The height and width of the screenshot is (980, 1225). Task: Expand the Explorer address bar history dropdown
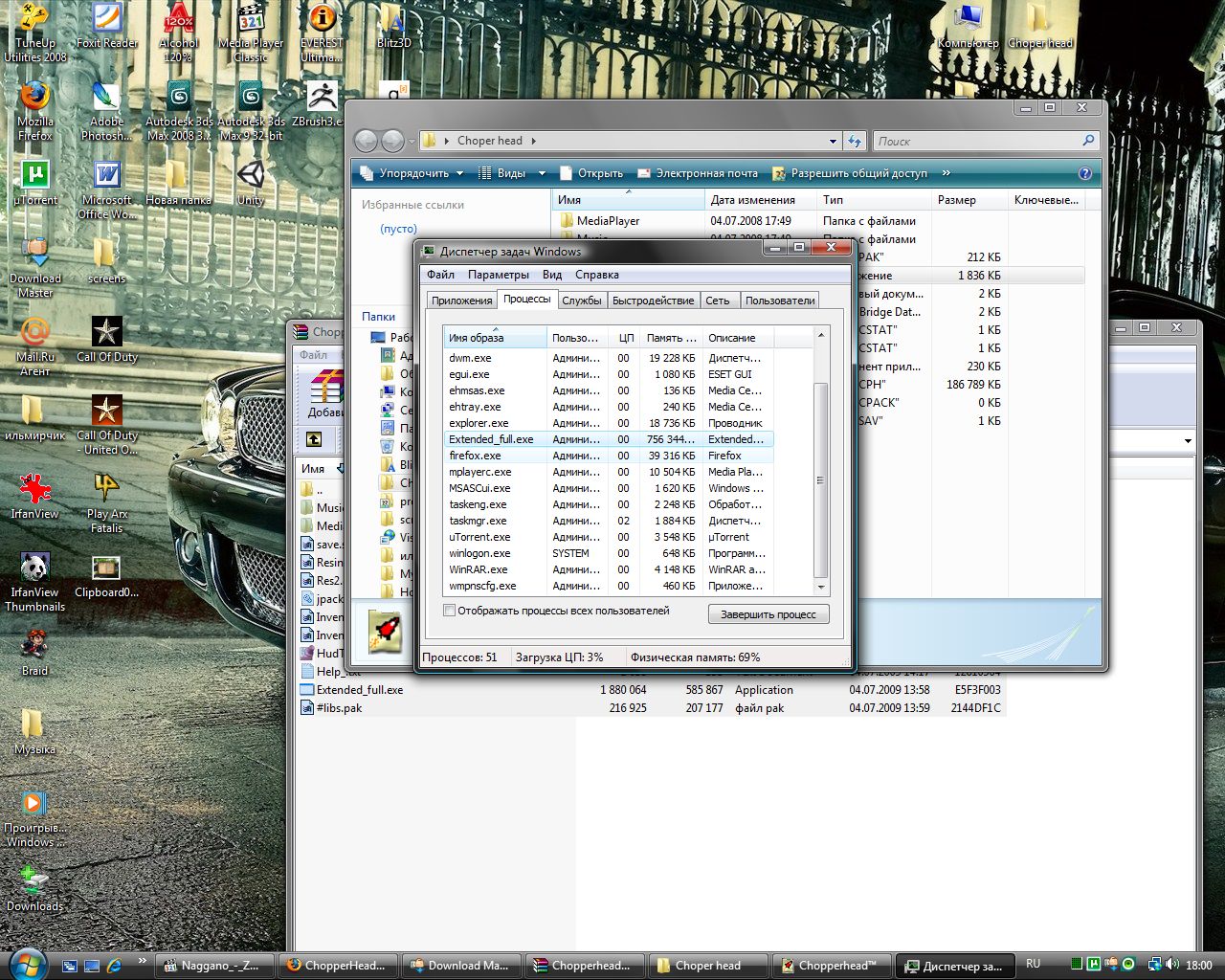pyautogui.click(x=833, y=141)
